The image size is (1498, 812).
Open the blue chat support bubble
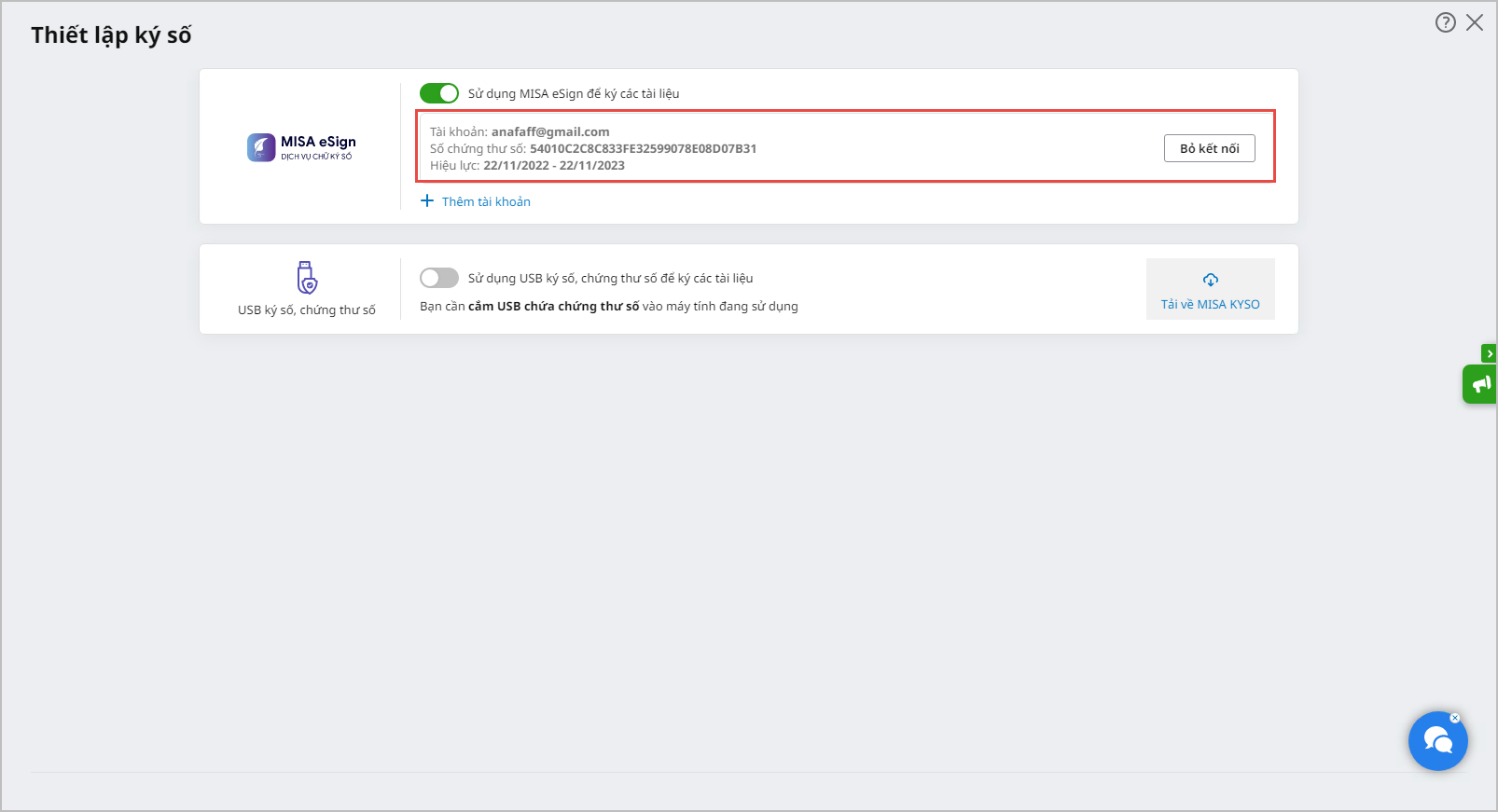[1437, 741]
